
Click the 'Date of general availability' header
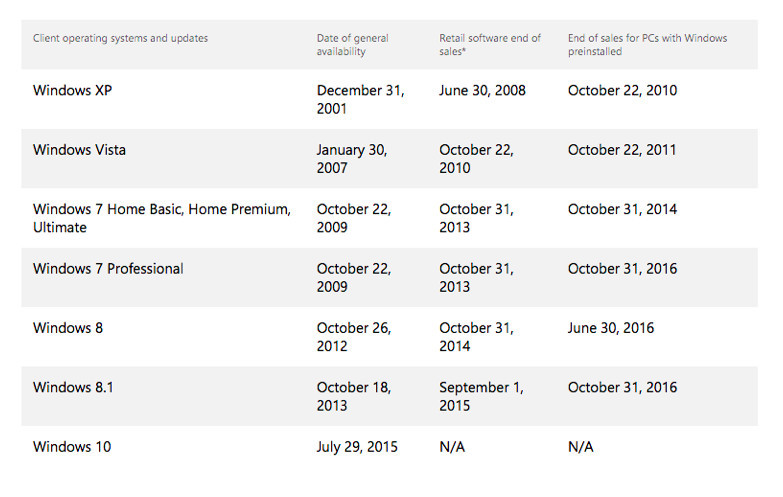coord(353,45)
